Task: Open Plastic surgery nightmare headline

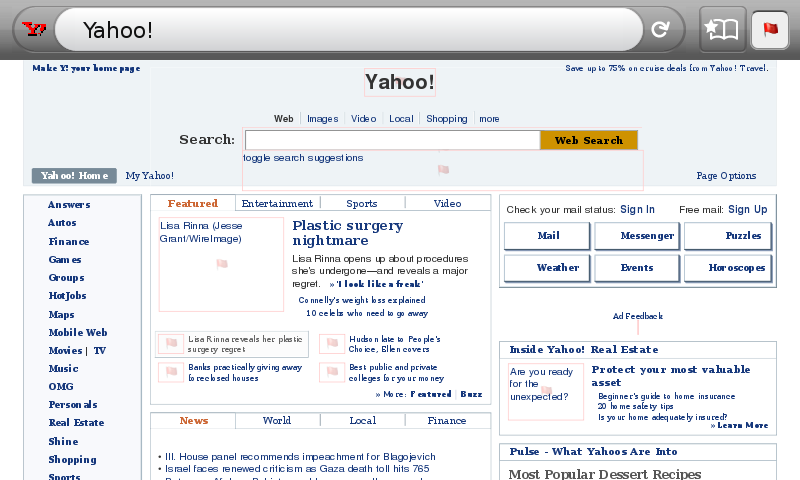Action: [x=347, y=233]
